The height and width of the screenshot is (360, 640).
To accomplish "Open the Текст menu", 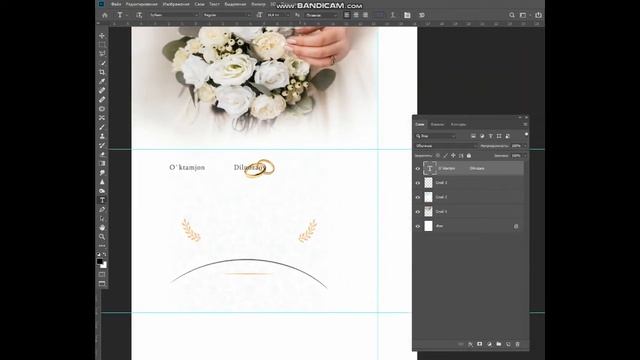I will click(x=214, y=4).
